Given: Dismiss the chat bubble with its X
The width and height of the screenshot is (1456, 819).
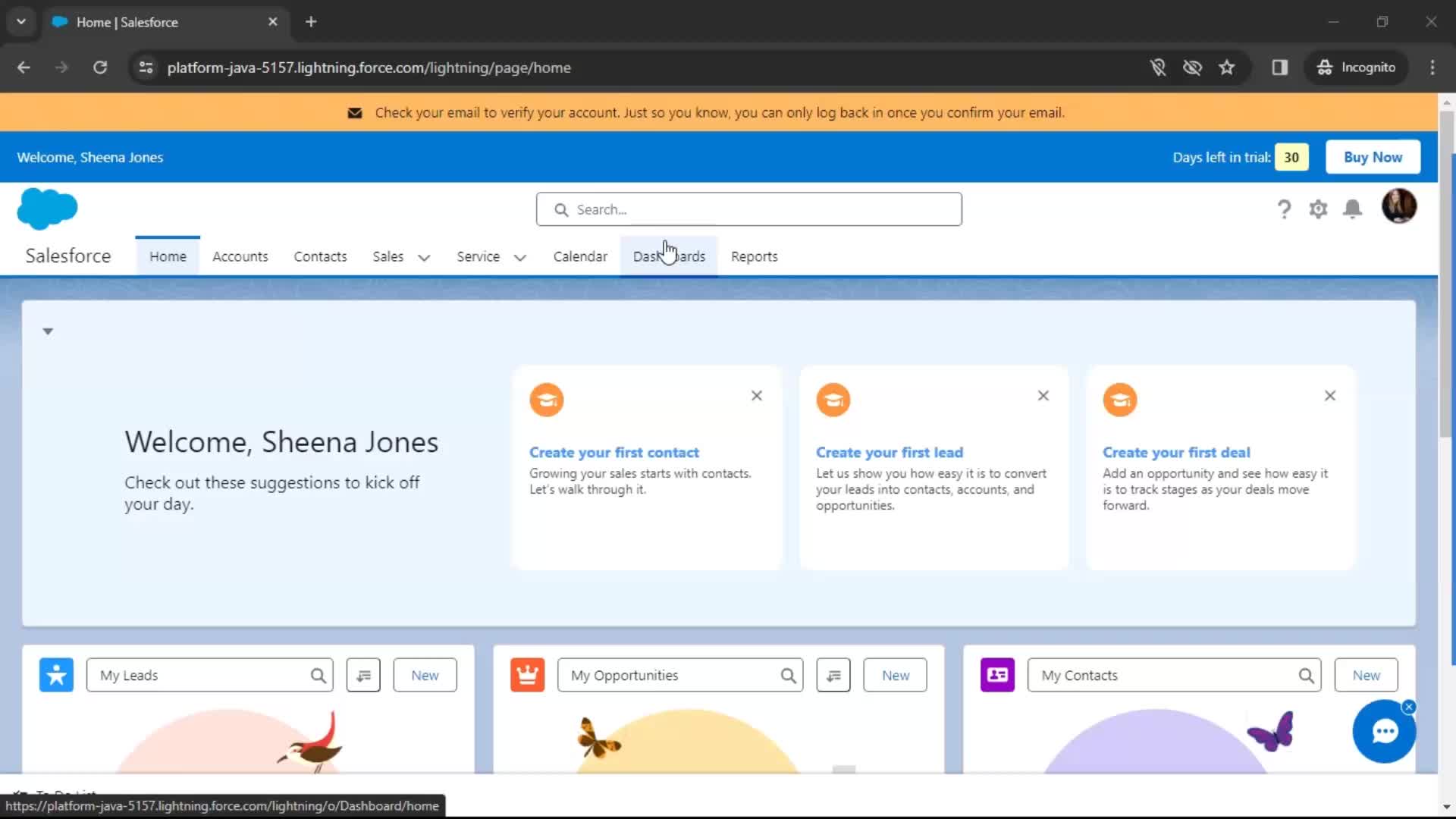Looking at the screenshot, I should pyautogui.click(x=1409, y=707).
